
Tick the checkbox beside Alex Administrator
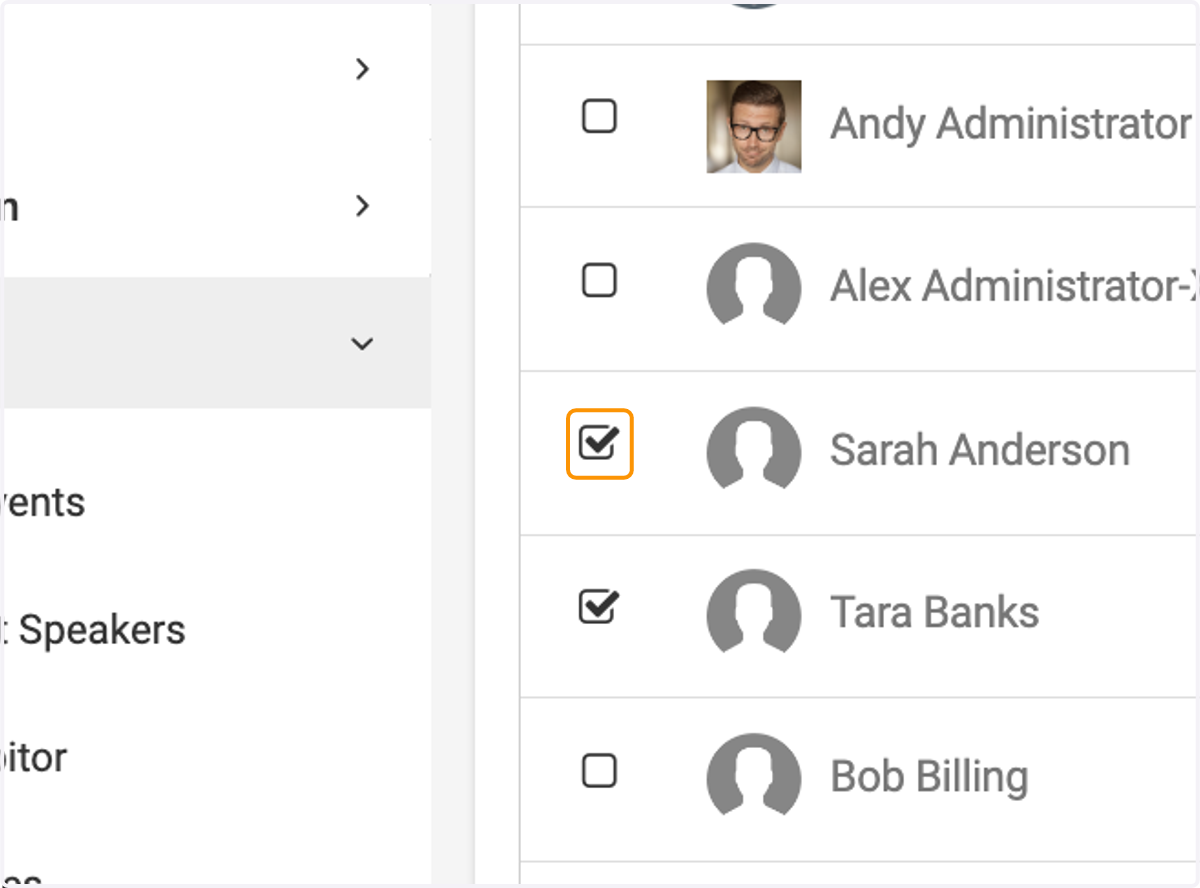coord(599,281)
